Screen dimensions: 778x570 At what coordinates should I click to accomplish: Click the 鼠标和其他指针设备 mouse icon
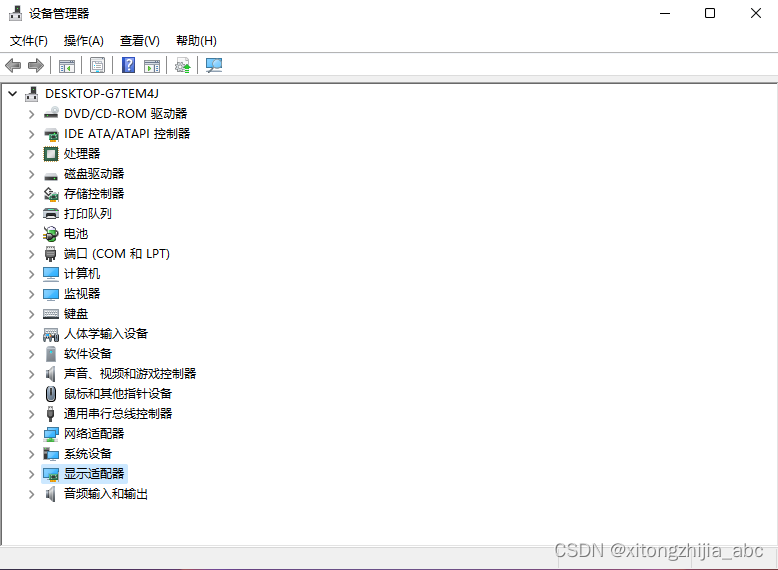pyautogui.click(x=51, y=394)
